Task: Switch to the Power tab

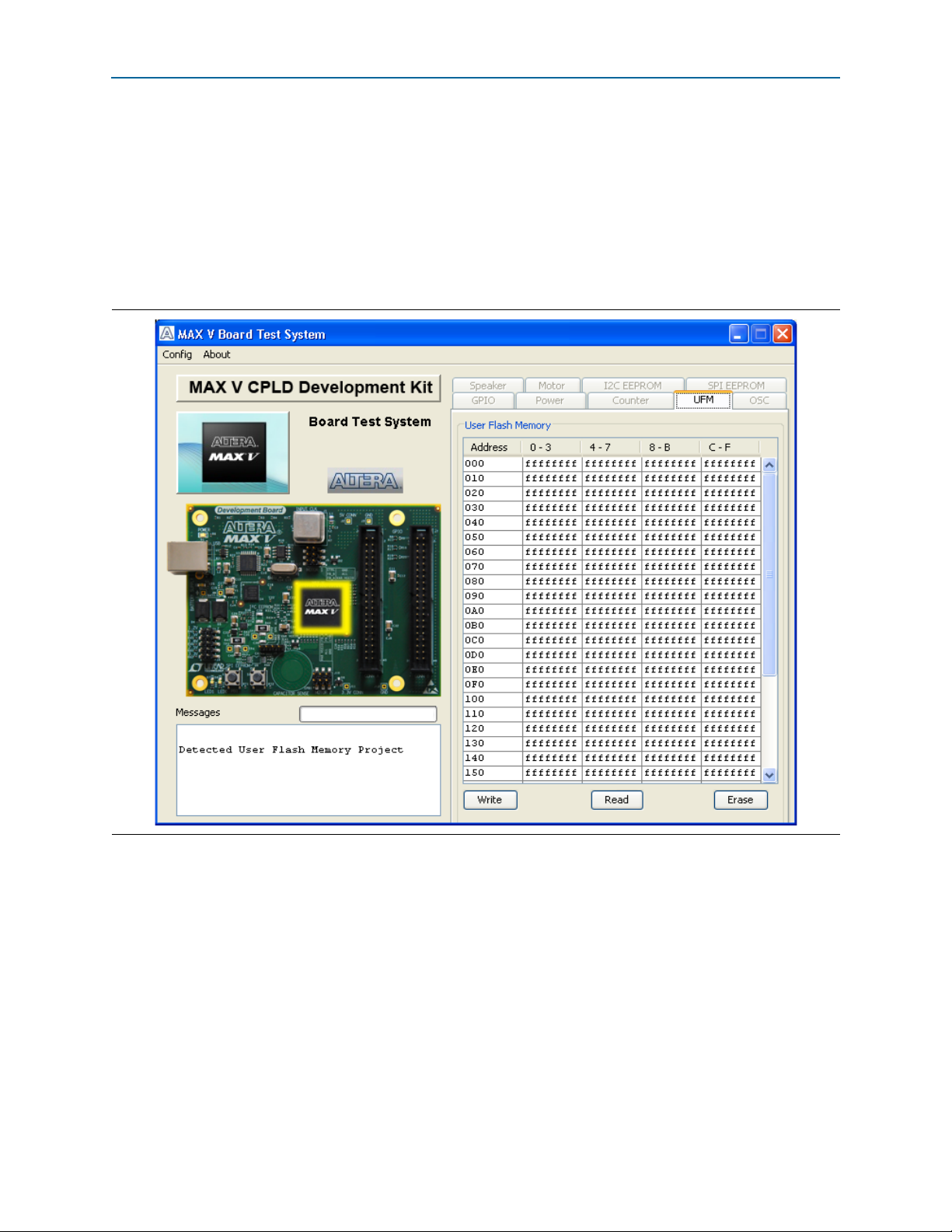Action: [x=549, y=400]
